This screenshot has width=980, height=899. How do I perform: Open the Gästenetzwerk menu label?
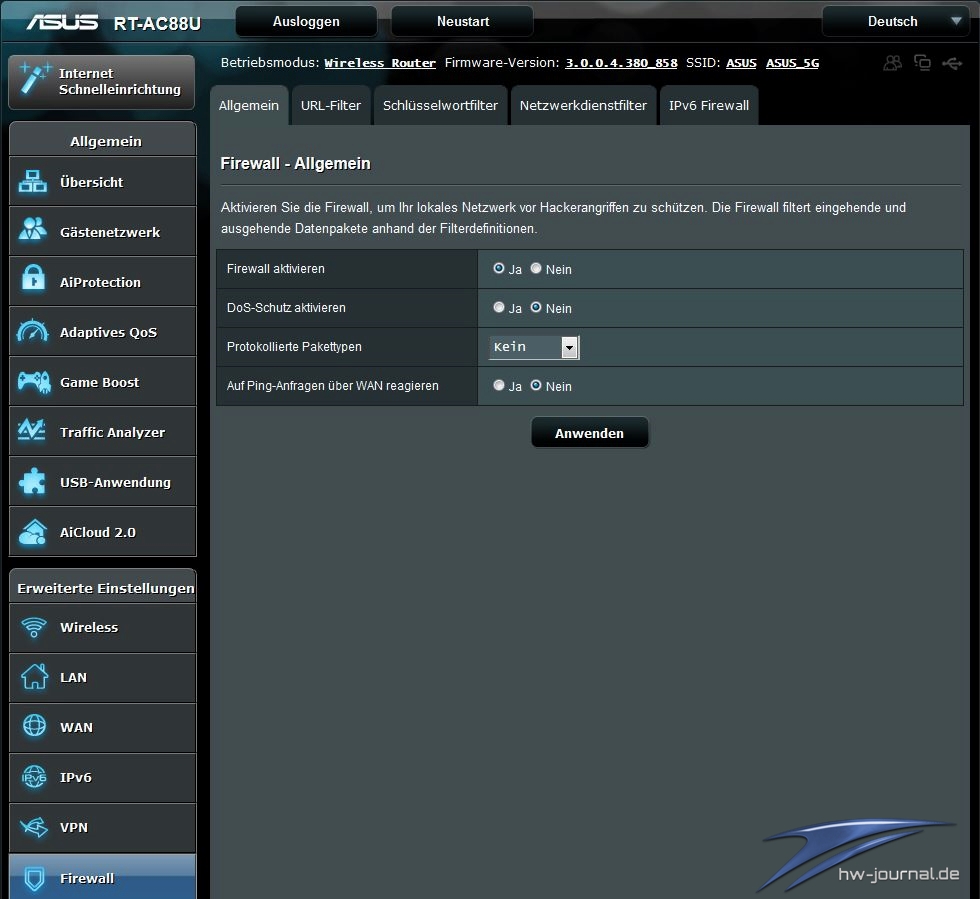110,232
